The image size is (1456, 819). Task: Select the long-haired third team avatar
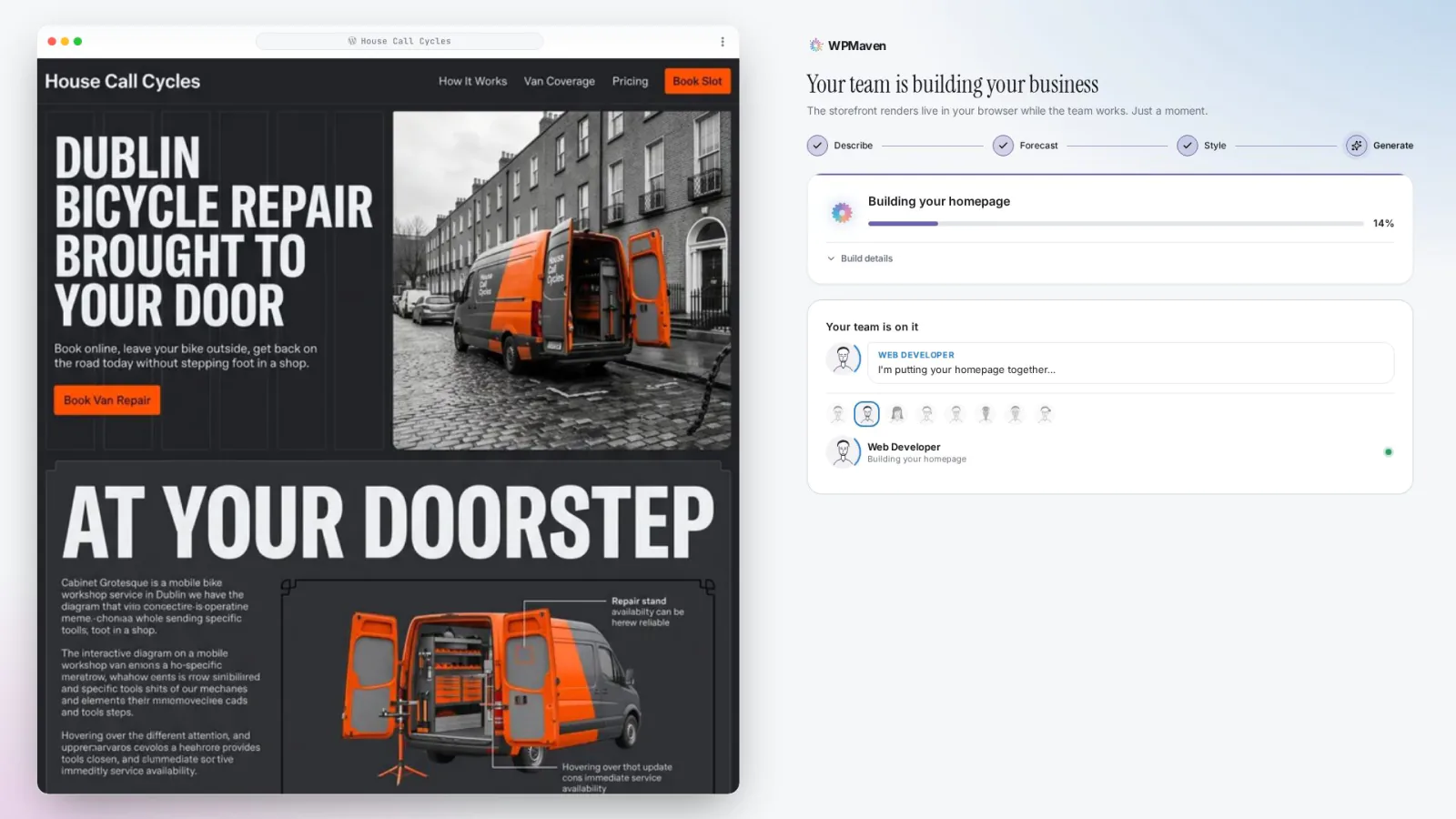(897, 414)
